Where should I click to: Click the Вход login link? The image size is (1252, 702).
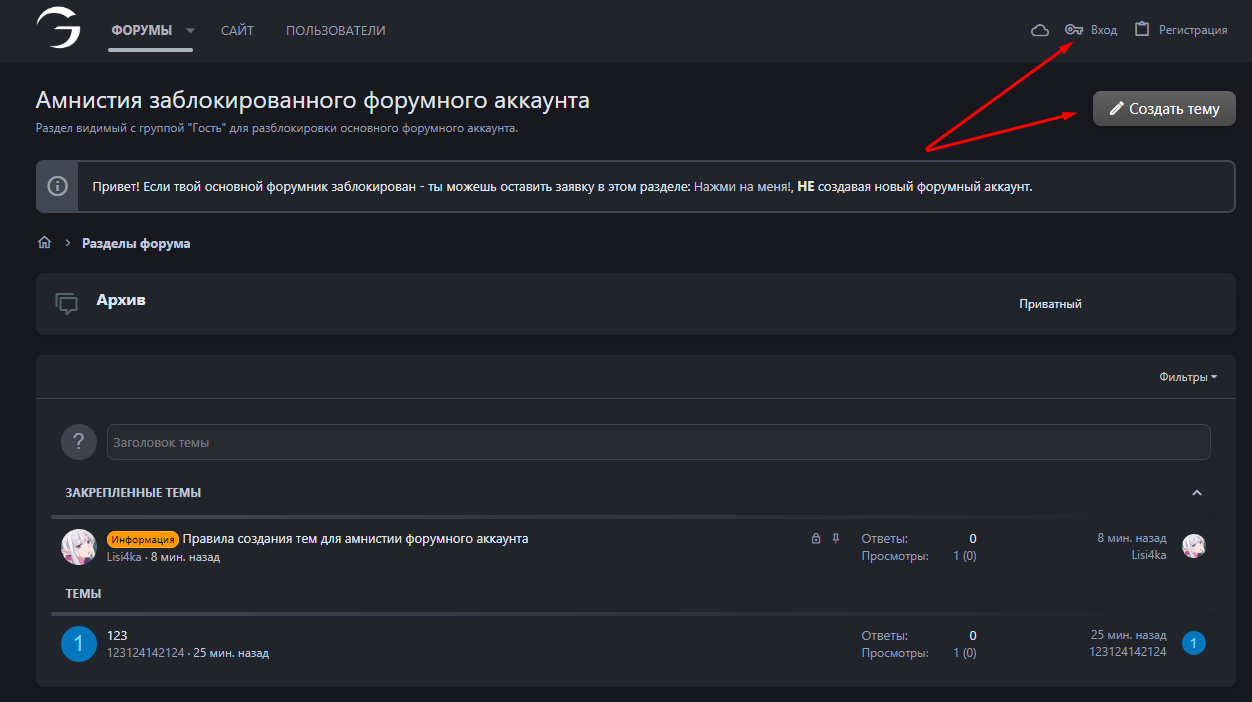(x=1092, y=30)
